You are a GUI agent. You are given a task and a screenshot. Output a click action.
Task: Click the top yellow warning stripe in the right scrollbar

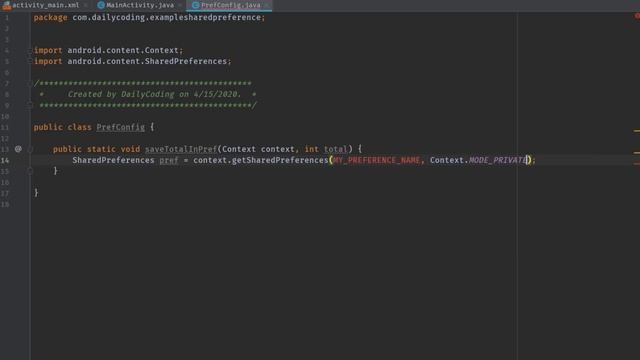tap(637, 131)
